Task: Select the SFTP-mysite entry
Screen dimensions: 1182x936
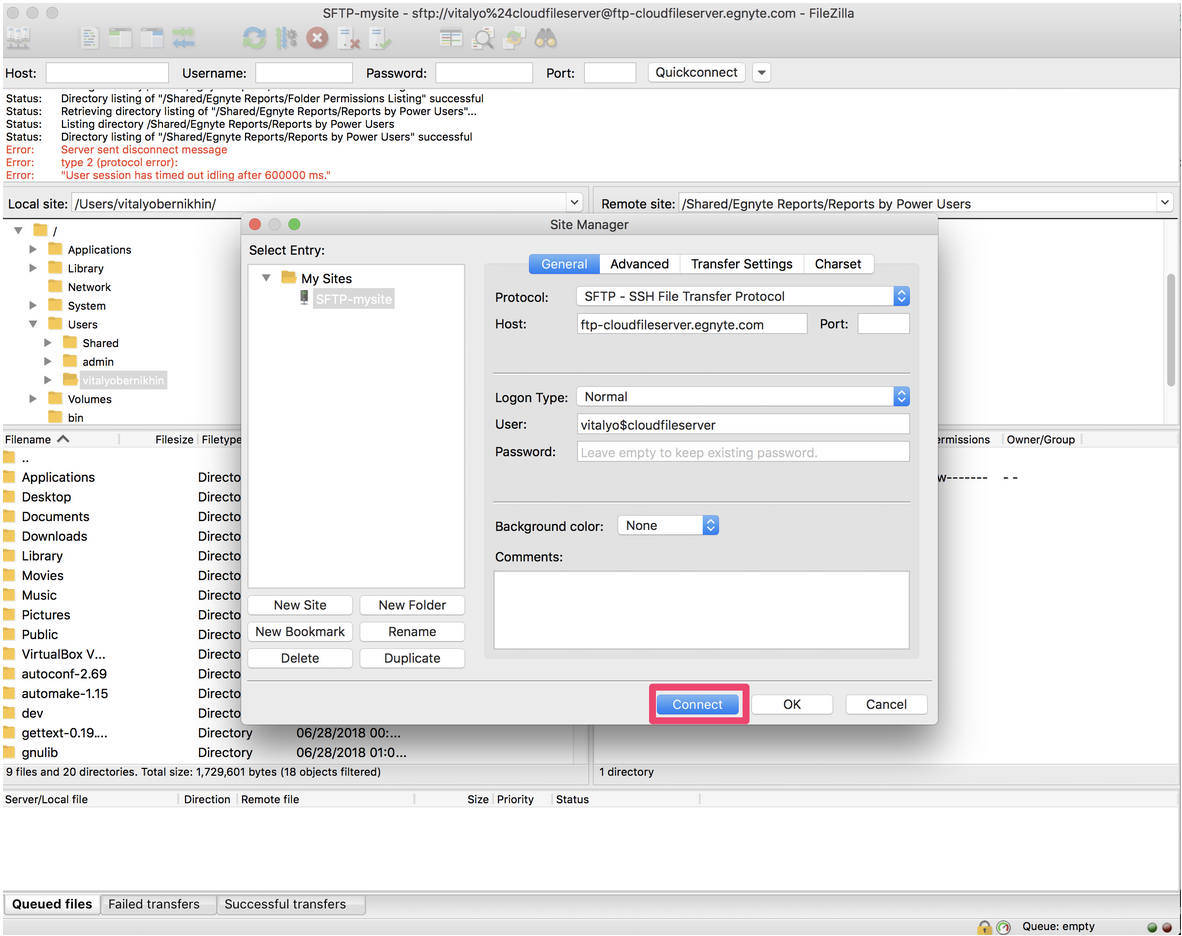Action: pyautogui.click(x=354, y=298)
